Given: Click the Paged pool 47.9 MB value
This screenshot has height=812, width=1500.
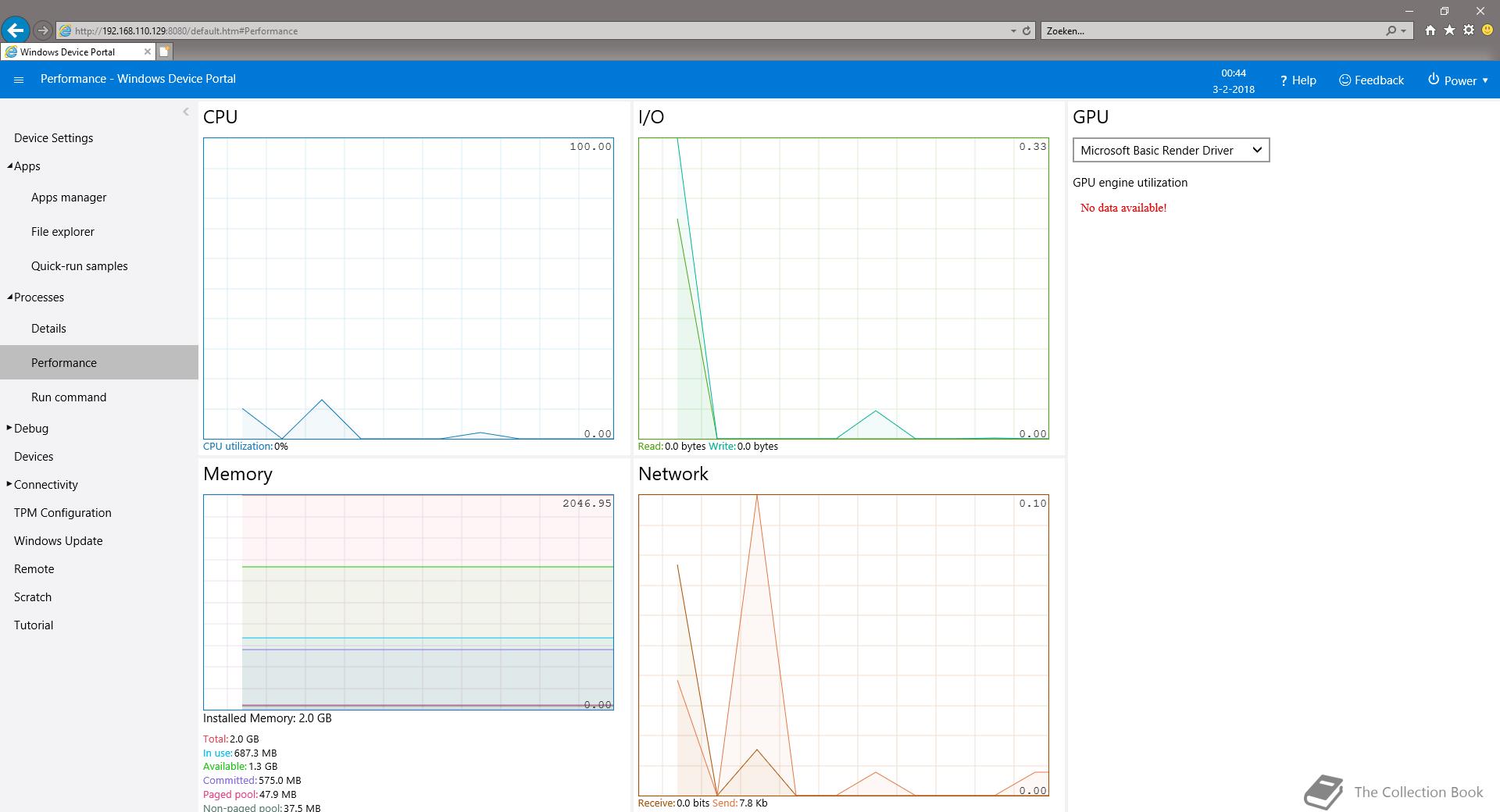Looking at the screenshot, I should 277,795.
